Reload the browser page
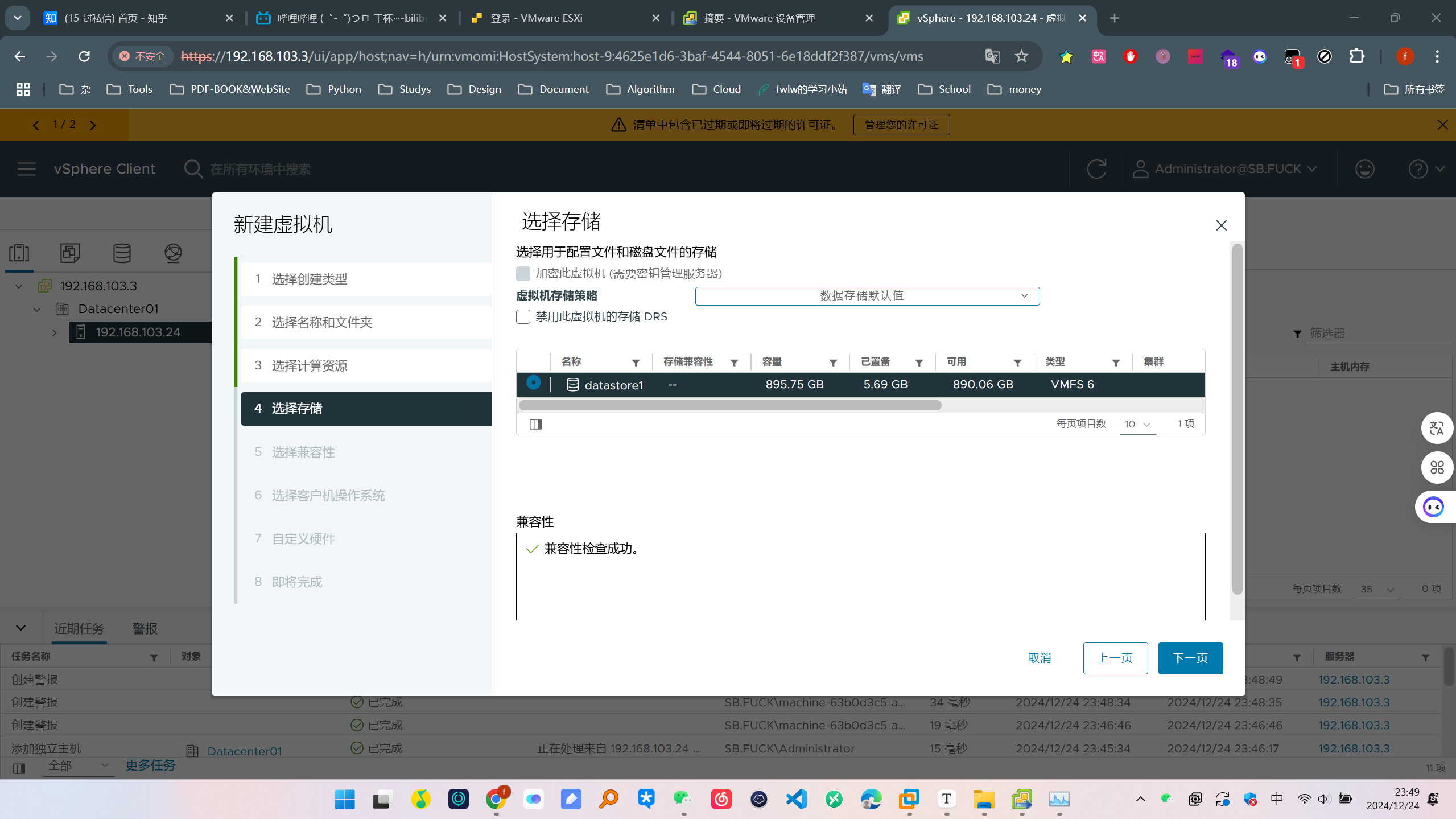The height and width of the screenshot is (819, 1456). 84,56
